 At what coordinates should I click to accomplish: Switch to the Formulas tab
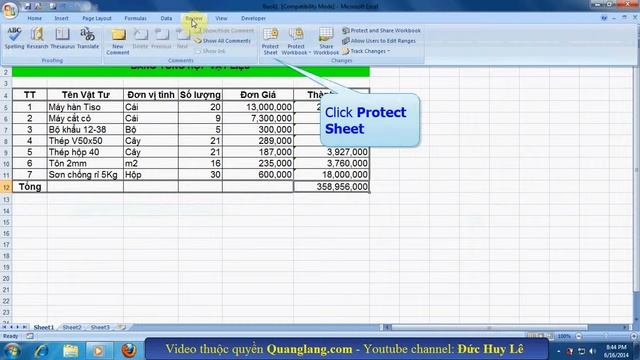point(136,18)
